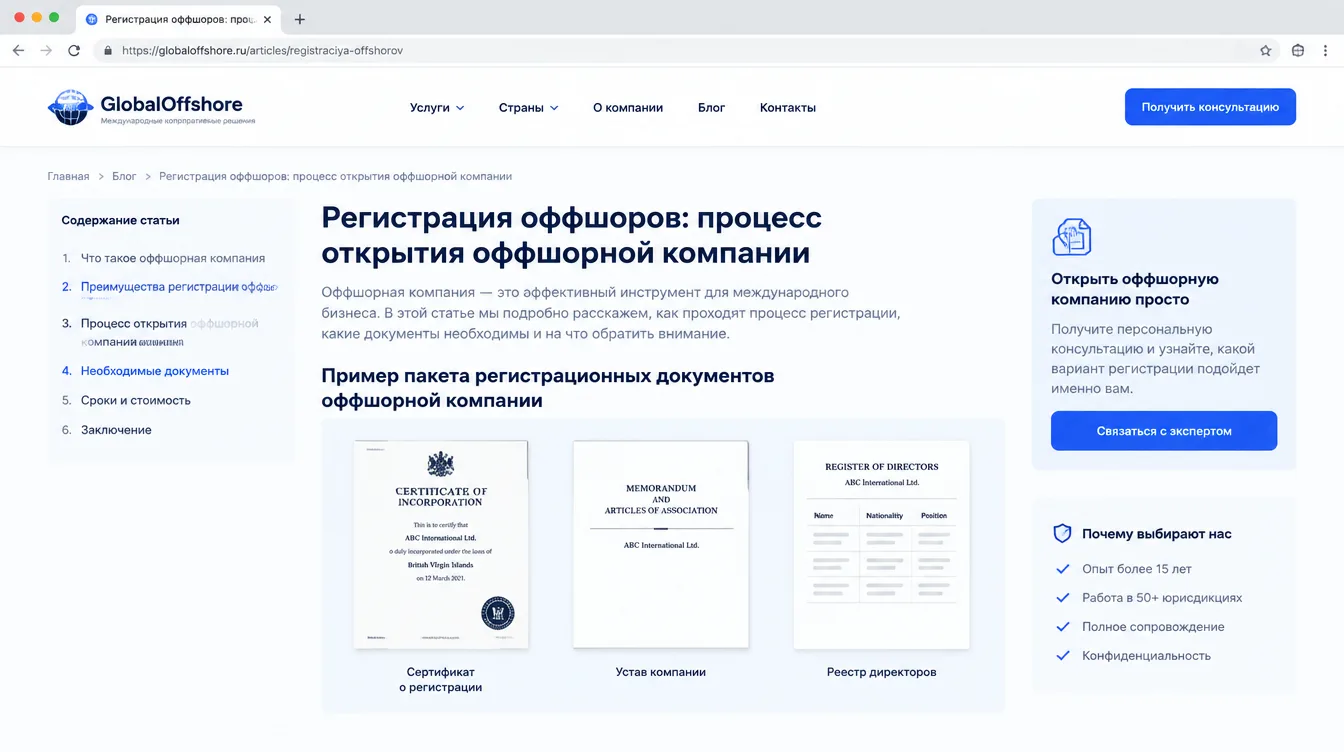The height and width of the screenshot is (752, 1344).
Task: Click the GlobalOffshore brand name text
Action: [x=171, y=103]
